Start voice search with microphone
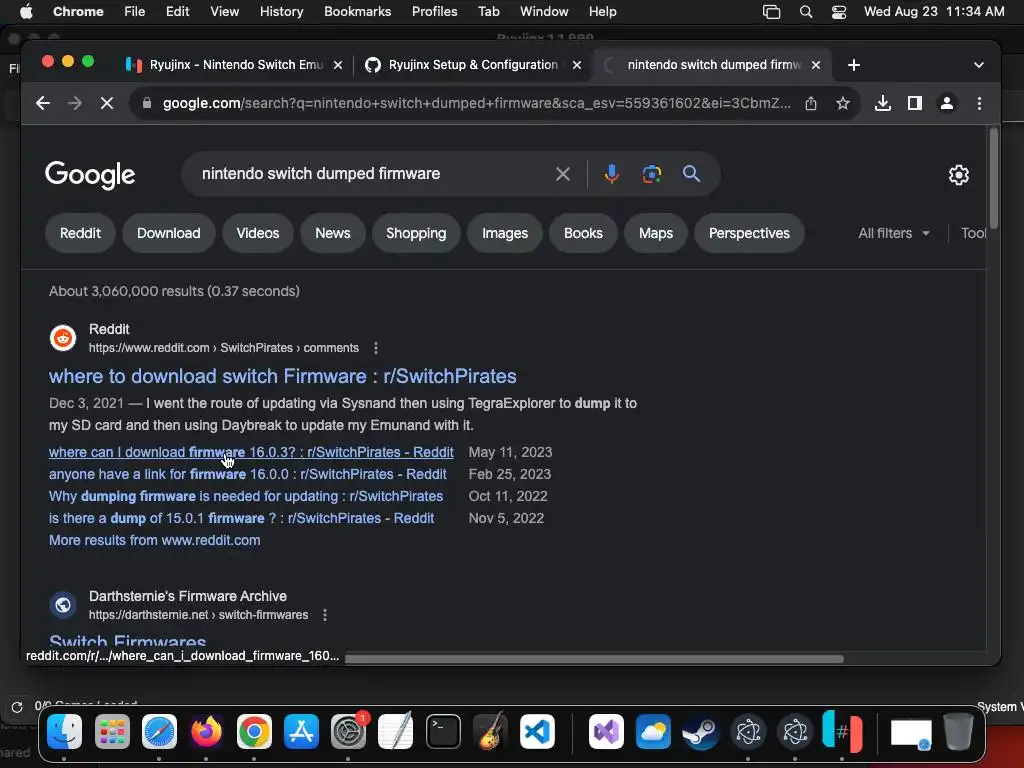The height and width of the screenshot is (768, 1024). click(611, 174)
